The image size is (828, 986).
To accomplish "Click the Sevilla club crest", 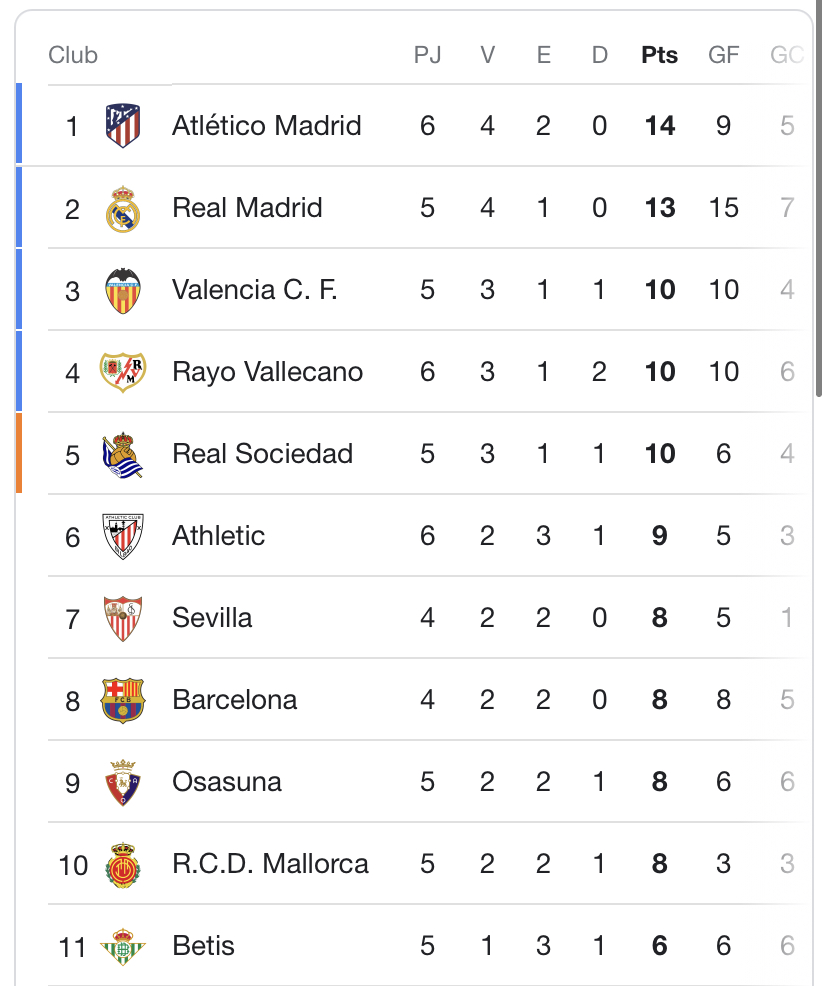I will click(x=123, y=618).
